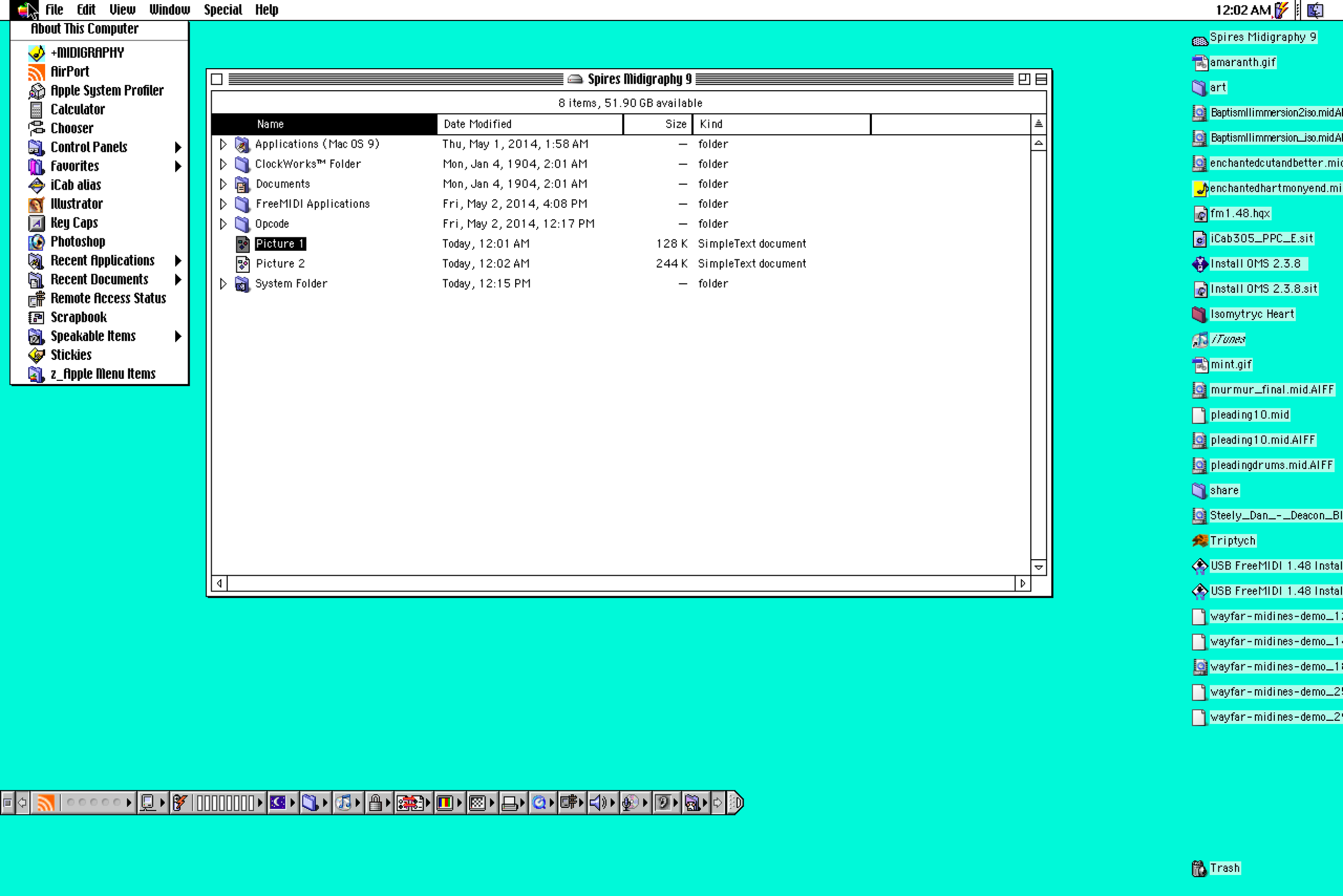Expand the System Folder triangle

tap(223, 284)
